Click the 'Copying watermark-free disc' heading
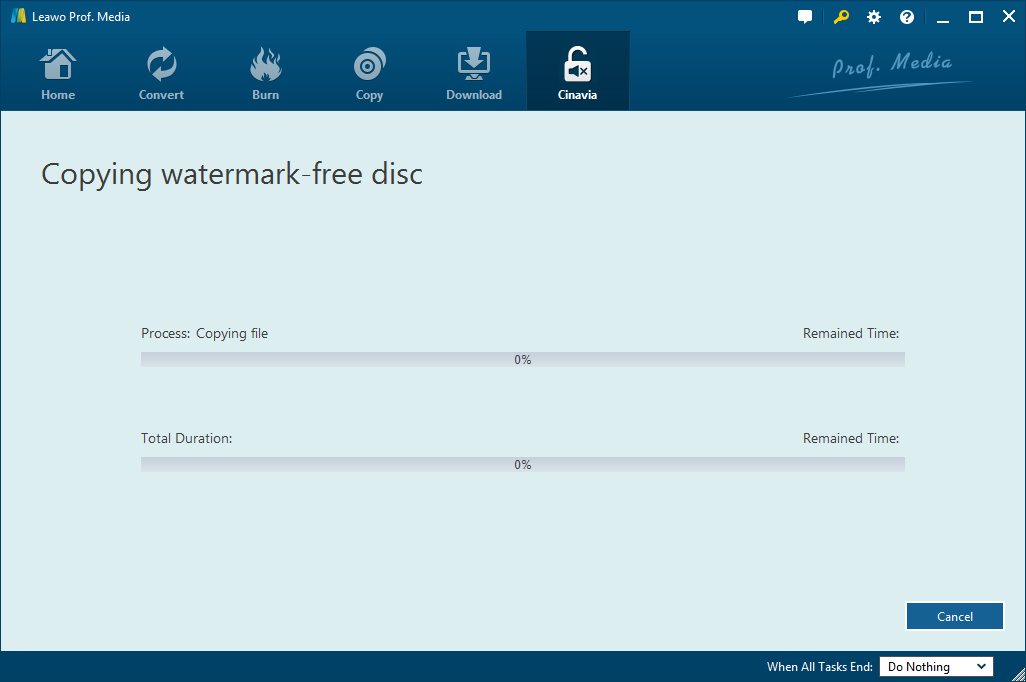Screen dimensions: 1026x682 coord(232,175)
